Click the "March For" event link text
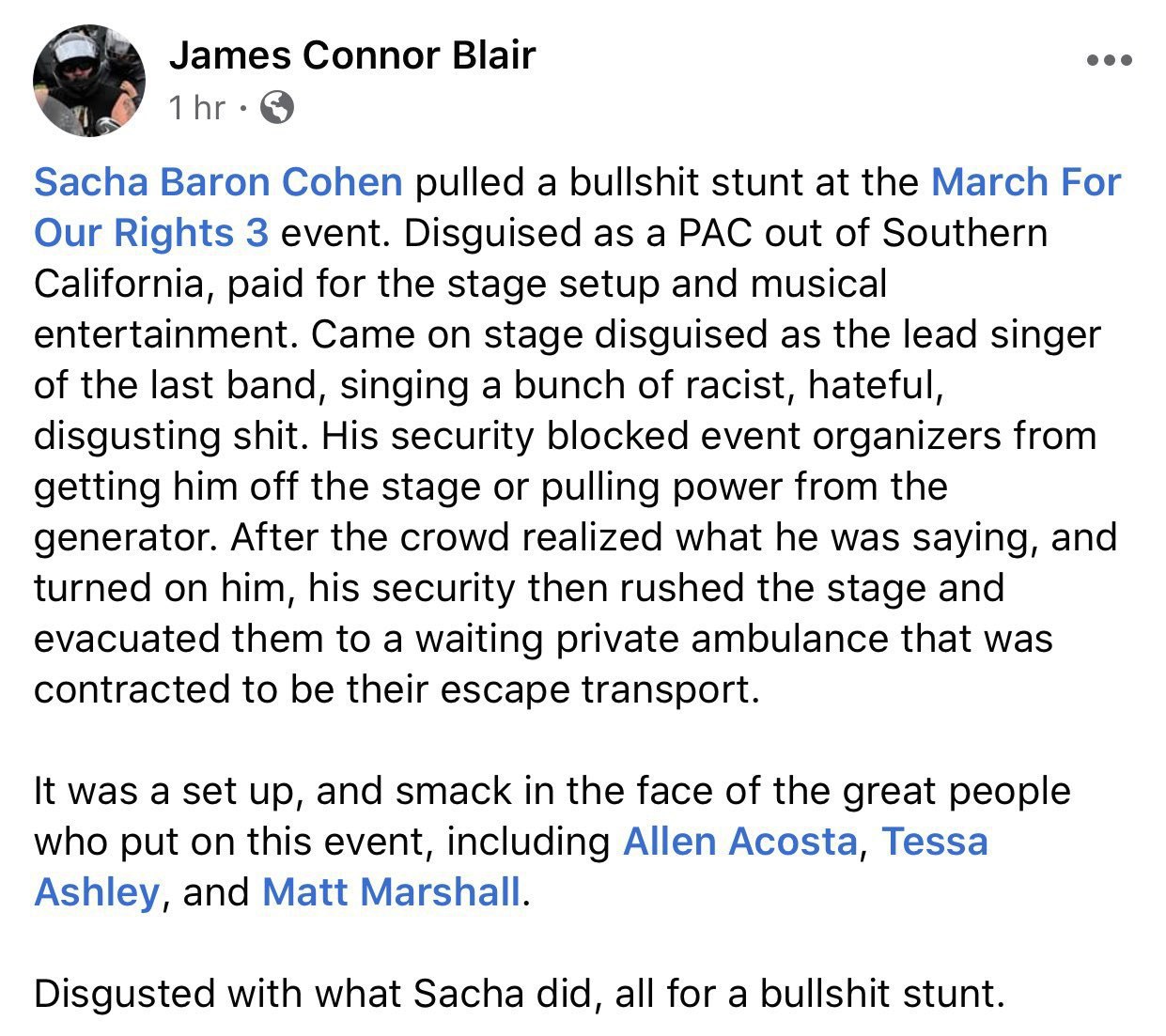 point(1026,182)
